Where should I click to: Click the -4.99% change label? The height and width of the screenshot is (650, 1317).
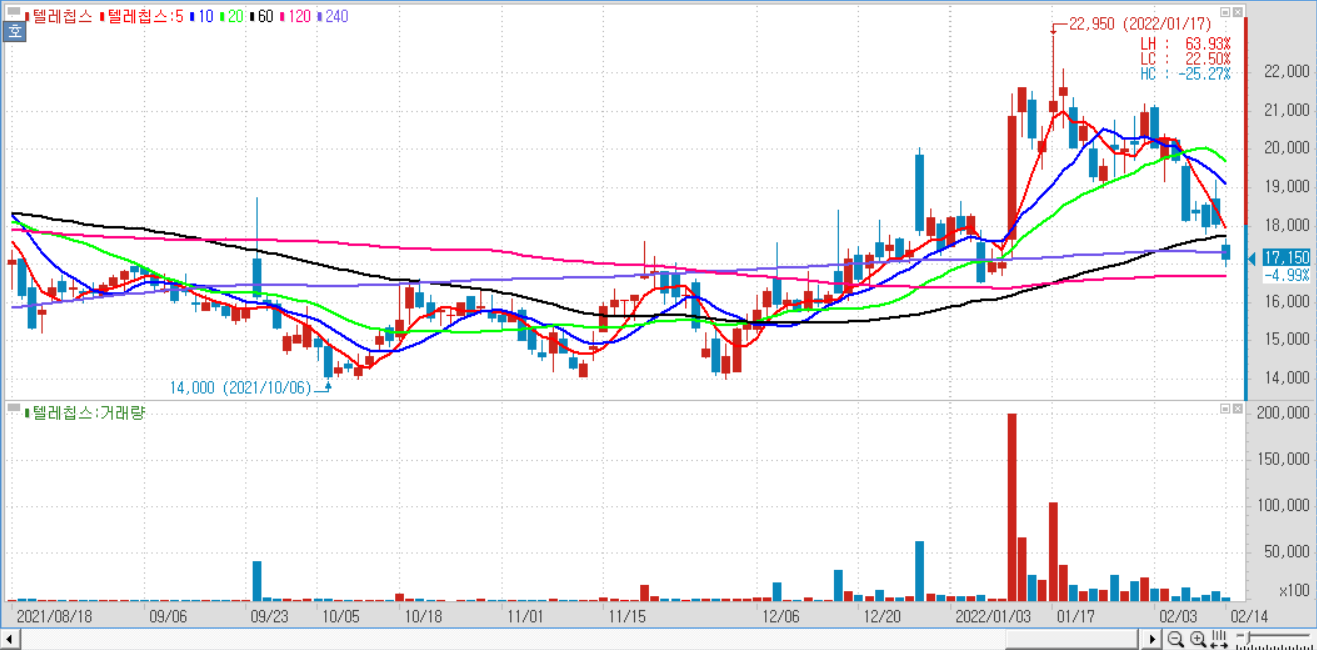(x=1287, y=274)
